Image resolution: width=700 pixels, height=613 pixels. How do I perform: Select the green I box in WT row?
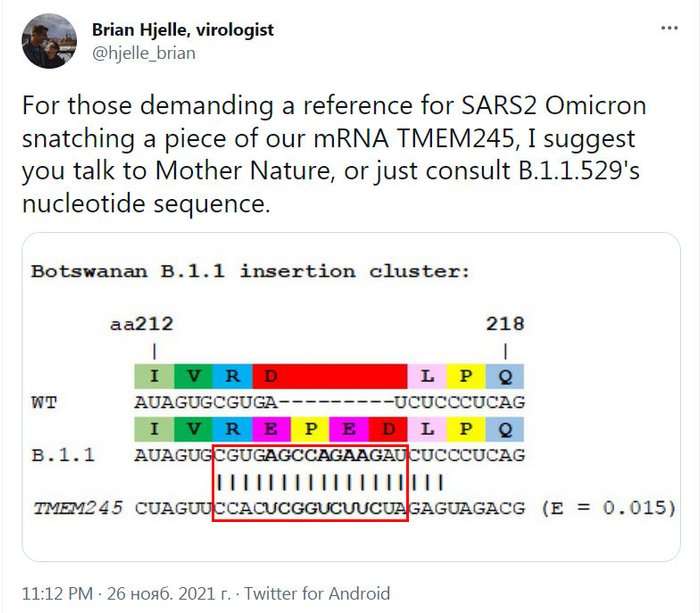point(154,376)
